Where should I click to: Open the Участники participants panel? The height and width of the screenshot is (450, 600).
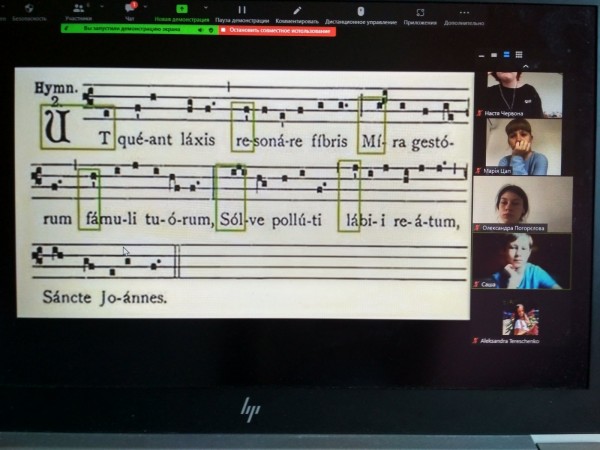(x=79, y=8)
